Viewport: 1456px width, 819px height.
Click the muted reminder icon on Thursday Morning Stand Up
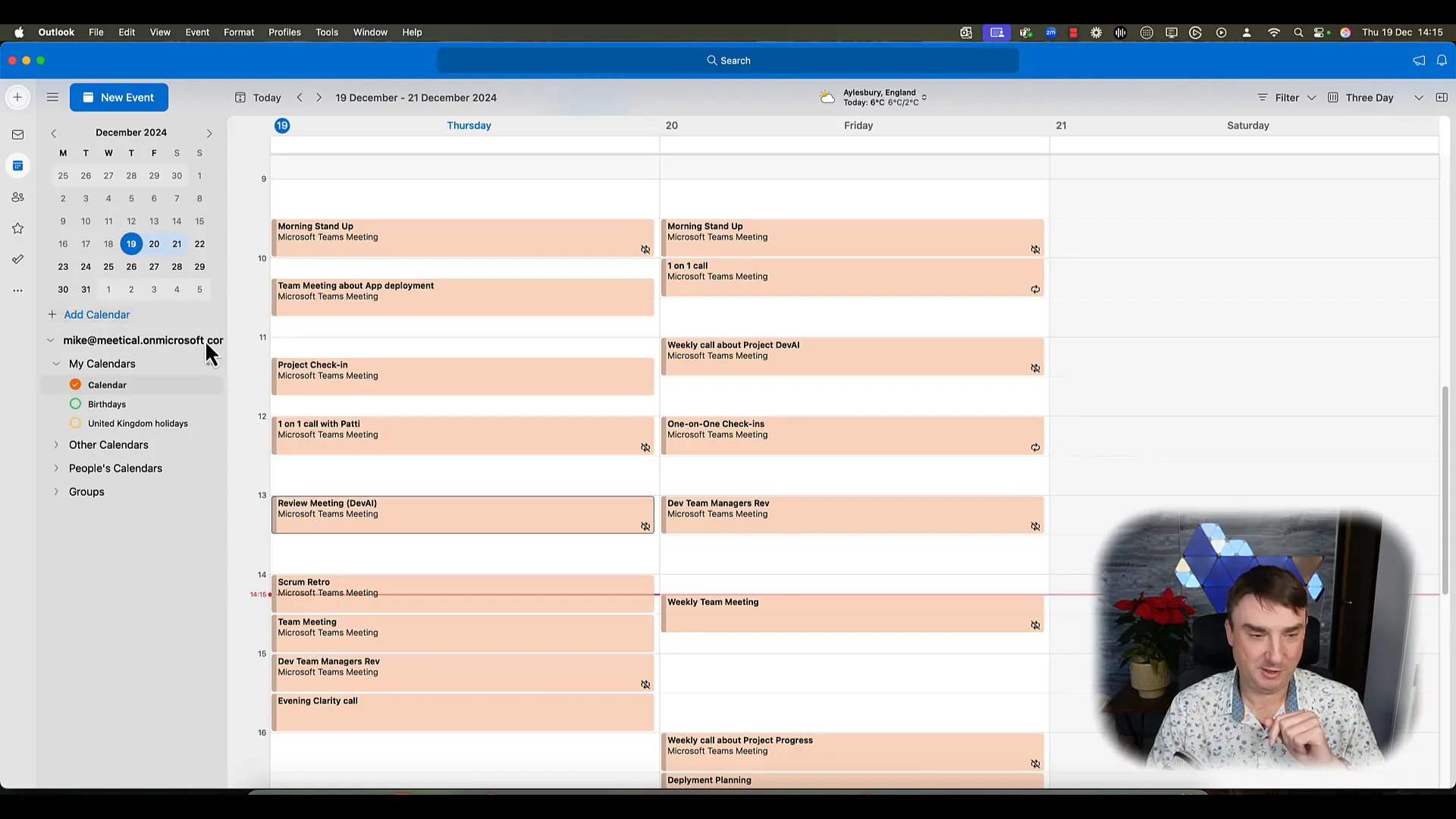pos(645,250)
